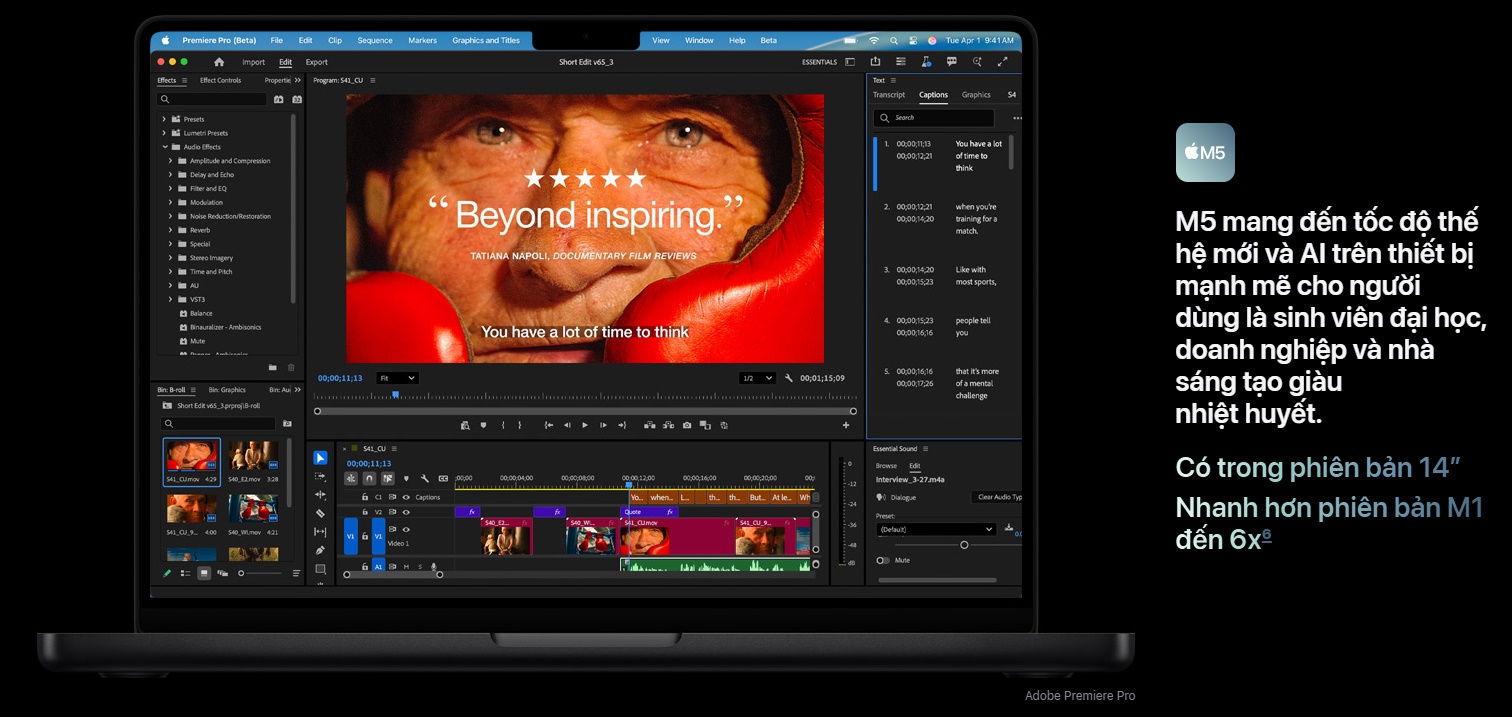This screenshot has height=717, width=1512.
Task: Open the Sequence menu in the menu bar
Action: click(x=375, y=41)
